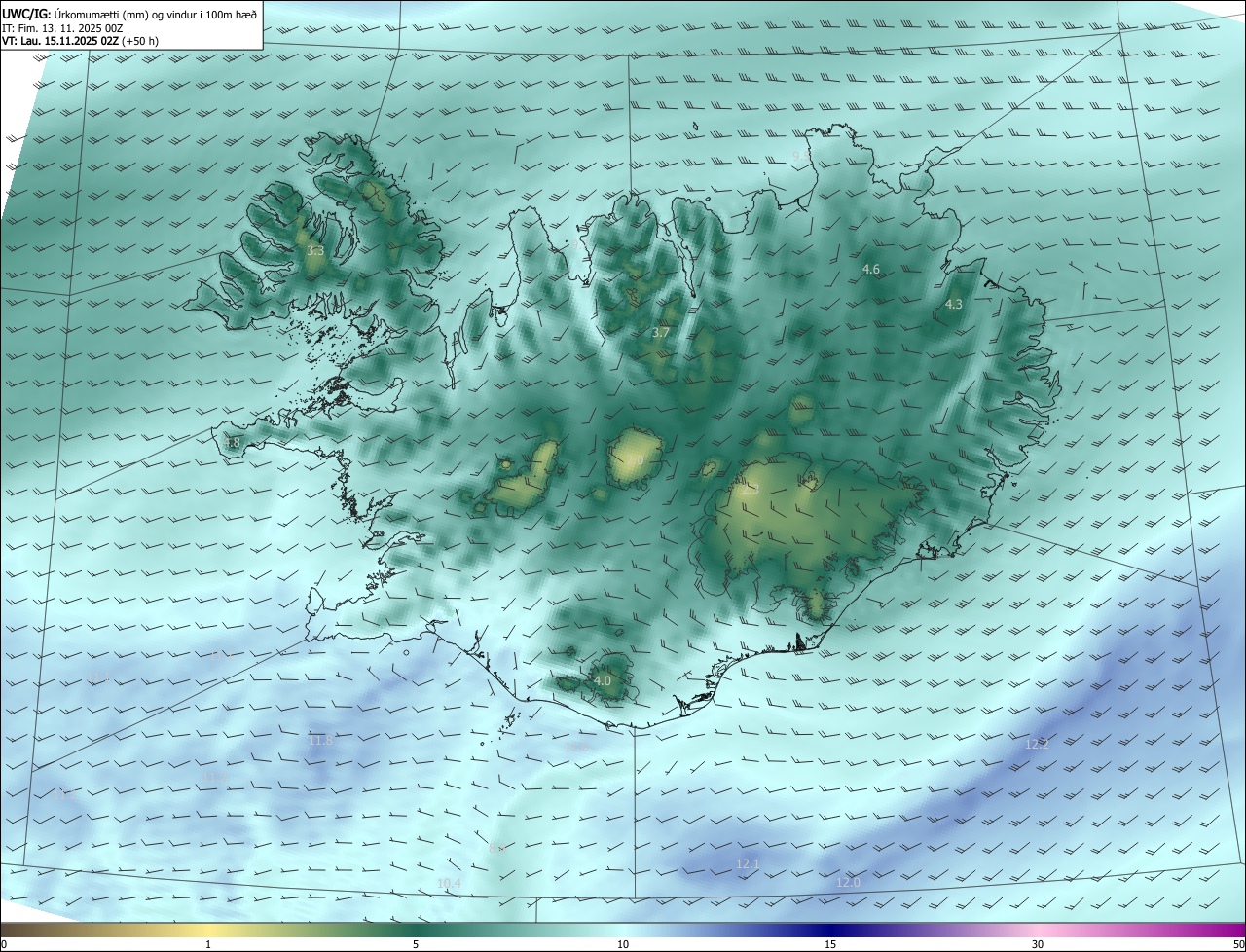Click the 2.3 value label on the large glacier
The width and height of the screenshot is (1246, 952).
(x=750, y=491)
